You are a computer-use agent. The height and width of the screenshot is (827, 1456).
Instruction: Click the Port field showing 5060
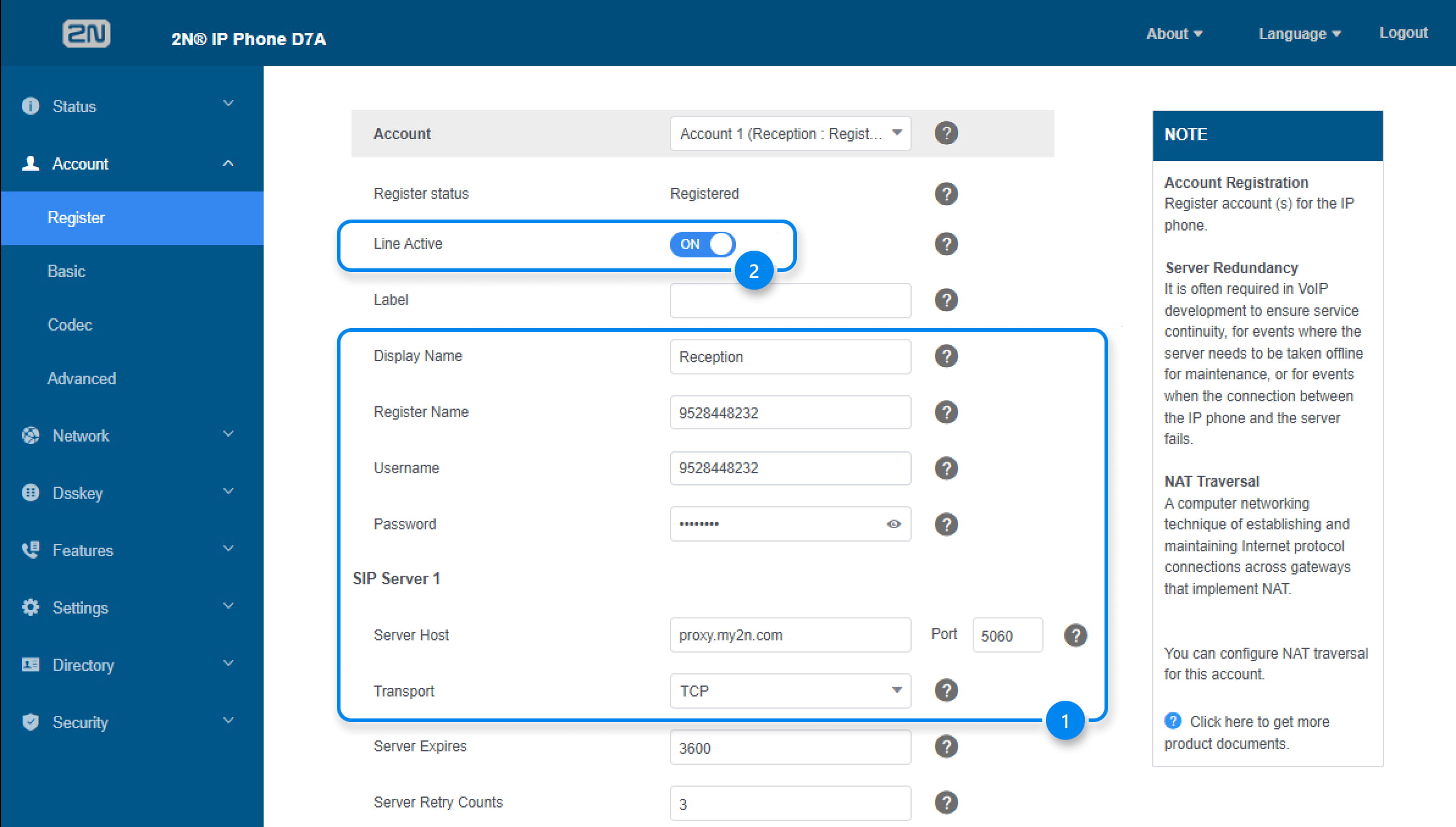[x=1007, y=635]
